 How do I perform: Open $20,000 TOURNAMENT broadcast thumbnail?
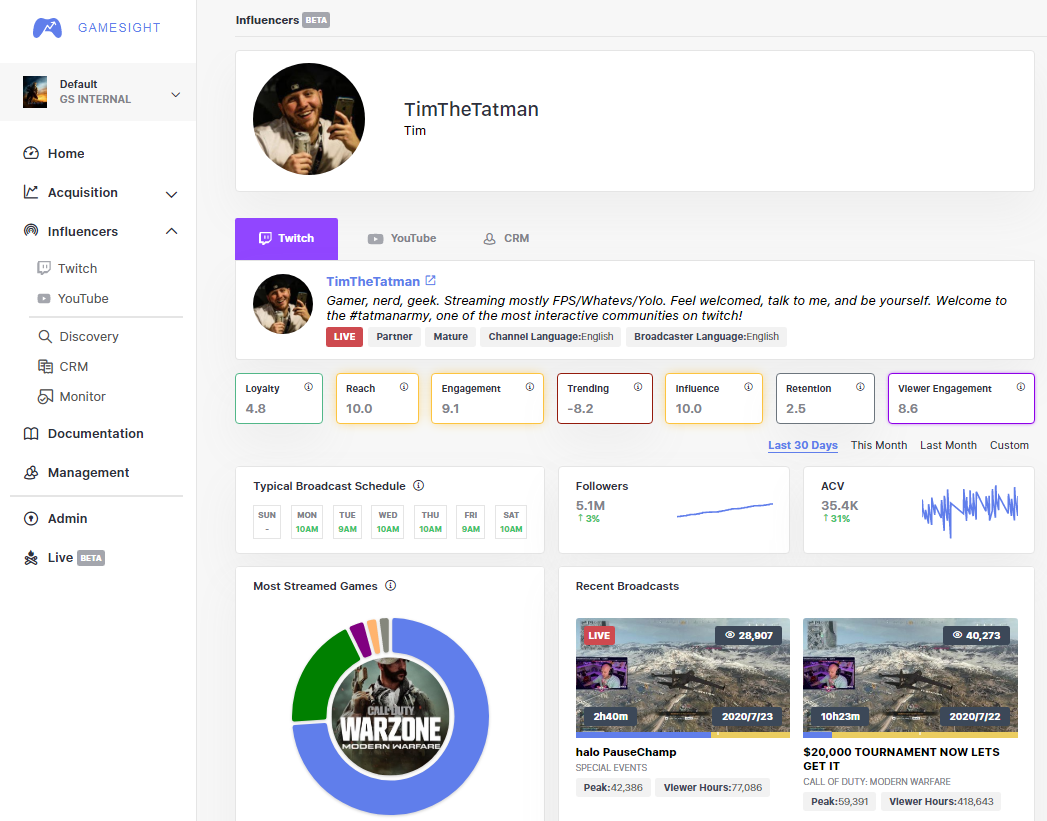pyautogui.click(x=910, y=677)
